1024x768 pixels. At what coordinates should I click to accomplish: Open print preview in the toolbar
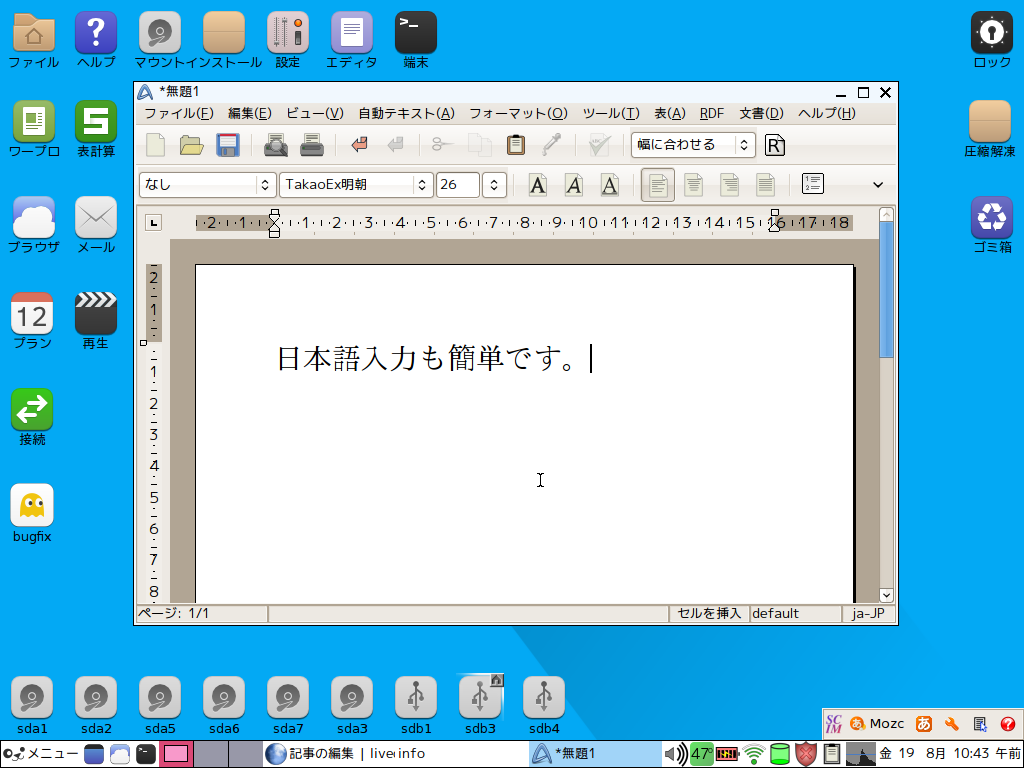pos(276,145)
